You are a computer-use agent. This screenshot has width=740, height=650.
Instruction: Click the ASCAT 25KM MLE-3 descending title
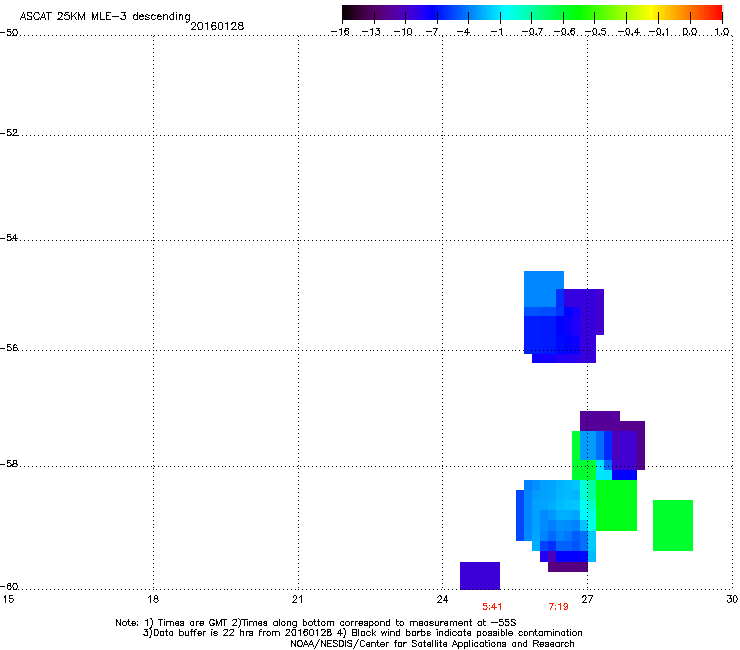pyautogui.click(x=105, y=16)
